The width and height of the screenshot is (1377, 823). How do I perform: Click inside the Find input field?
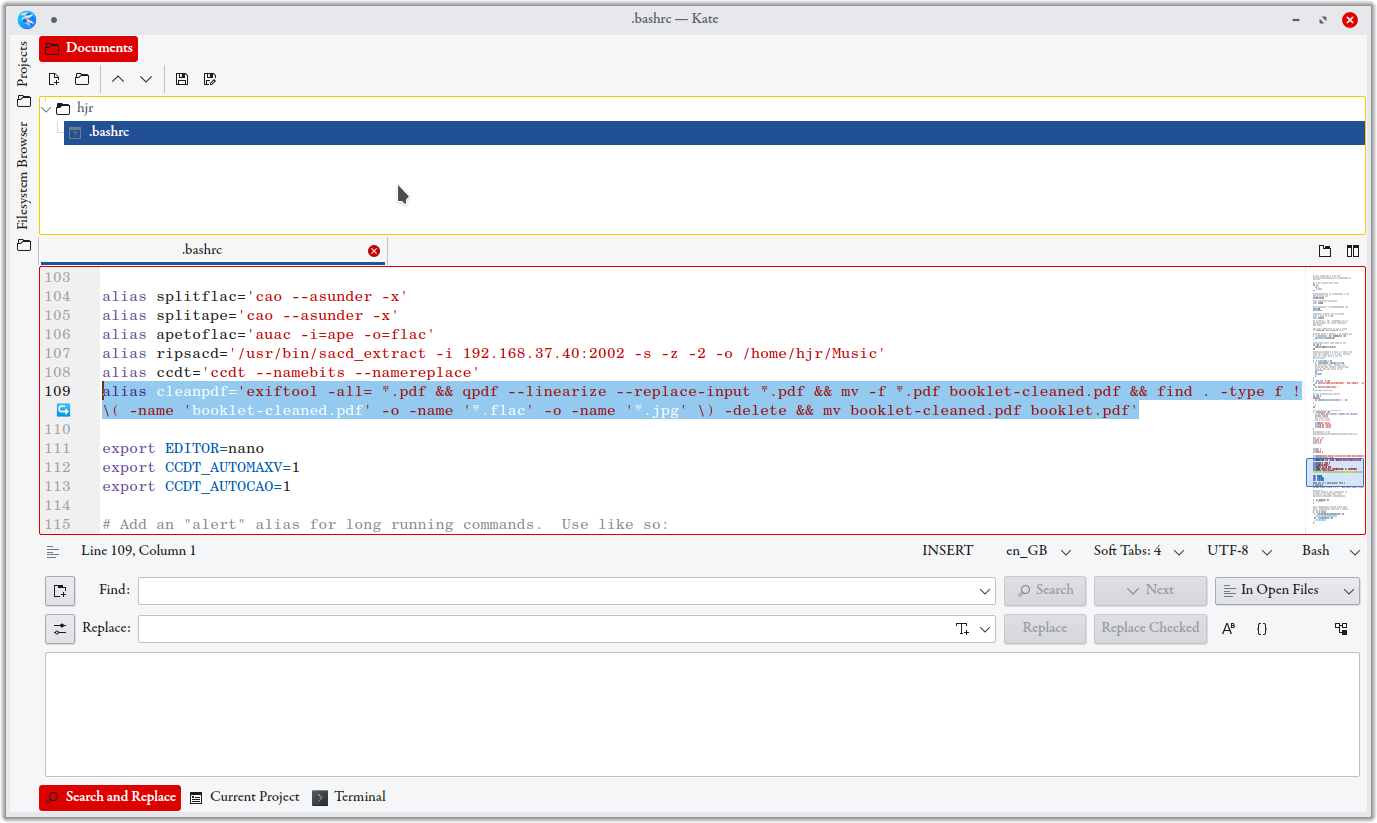(x=560, y=590)
